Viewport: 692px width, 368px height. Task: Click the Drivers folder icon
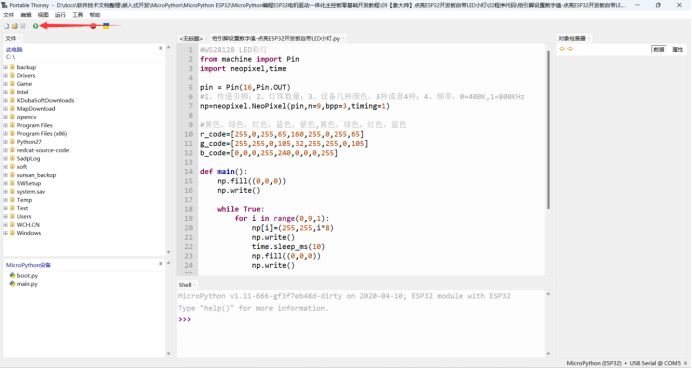pyautogui.click(x=12, y=75)
